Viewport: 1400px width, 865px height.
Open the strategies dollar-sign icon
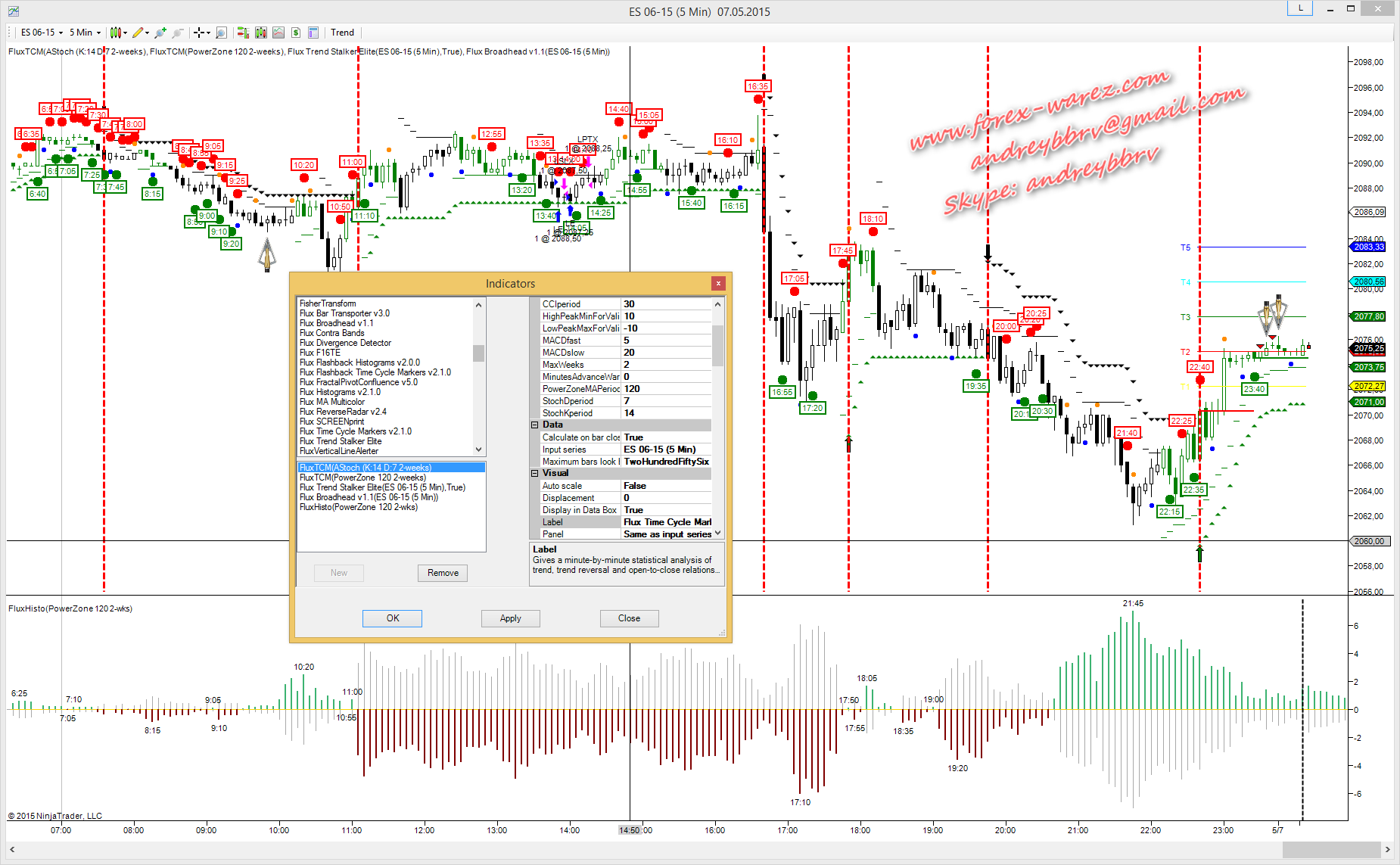tap(296, 33)
